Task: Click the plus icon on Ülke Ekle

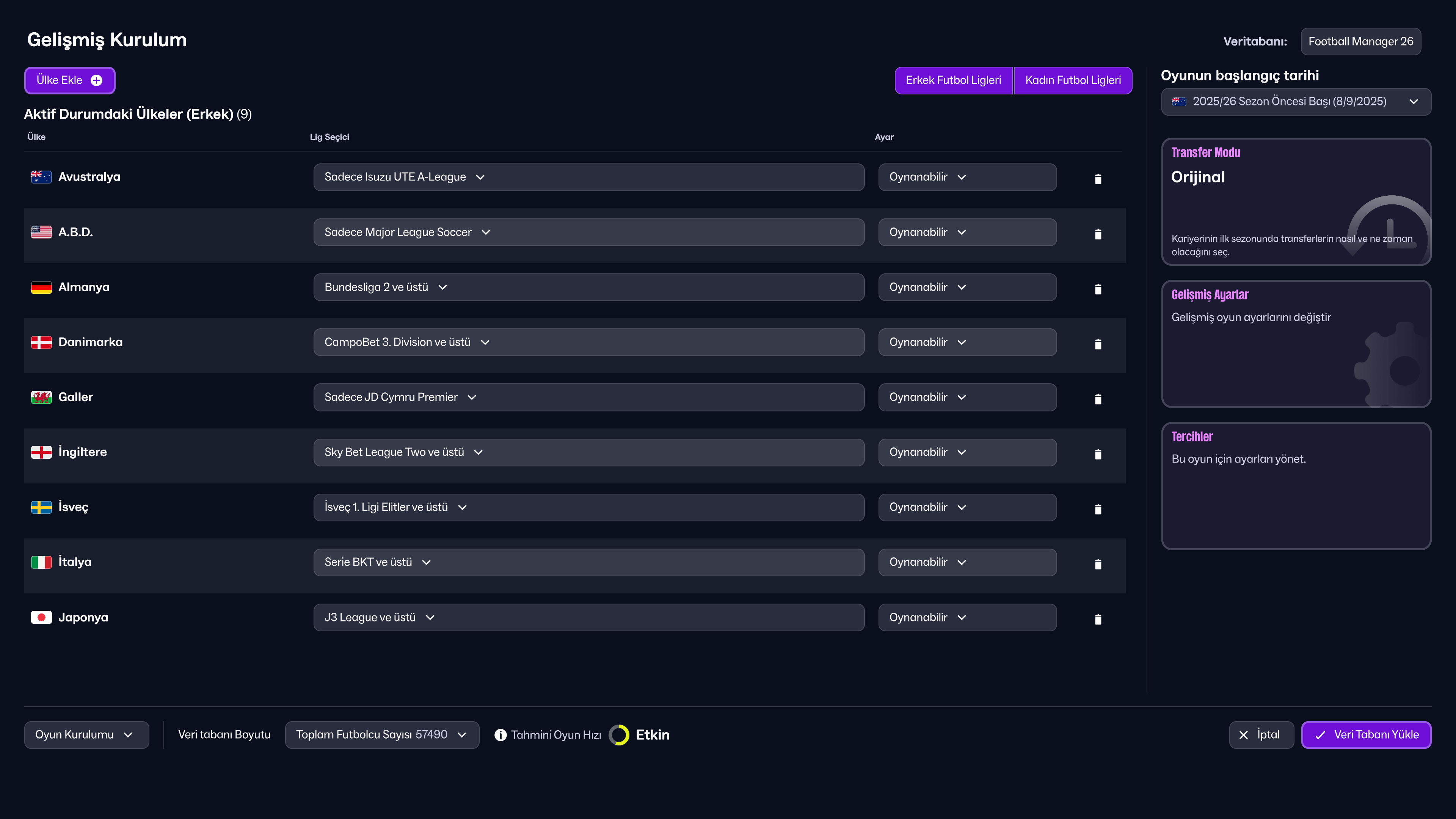Action: point(97,80)
